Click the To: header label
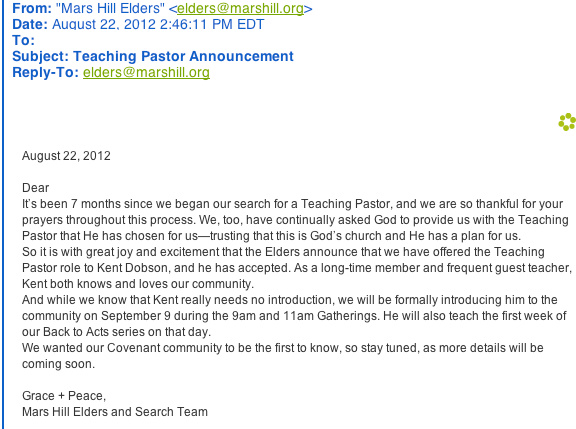This screenshot has height=429, width=576. click(x=24, y=40)
